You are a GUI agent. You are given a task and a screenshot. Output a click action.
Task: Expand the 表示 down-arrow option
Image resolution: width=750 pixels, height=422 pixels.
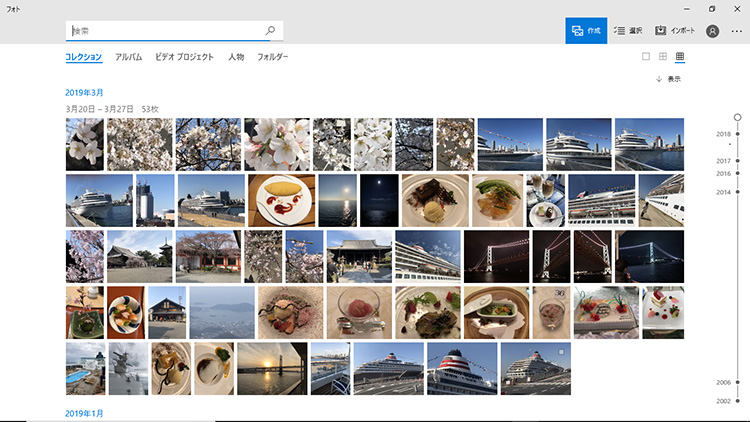669,79
